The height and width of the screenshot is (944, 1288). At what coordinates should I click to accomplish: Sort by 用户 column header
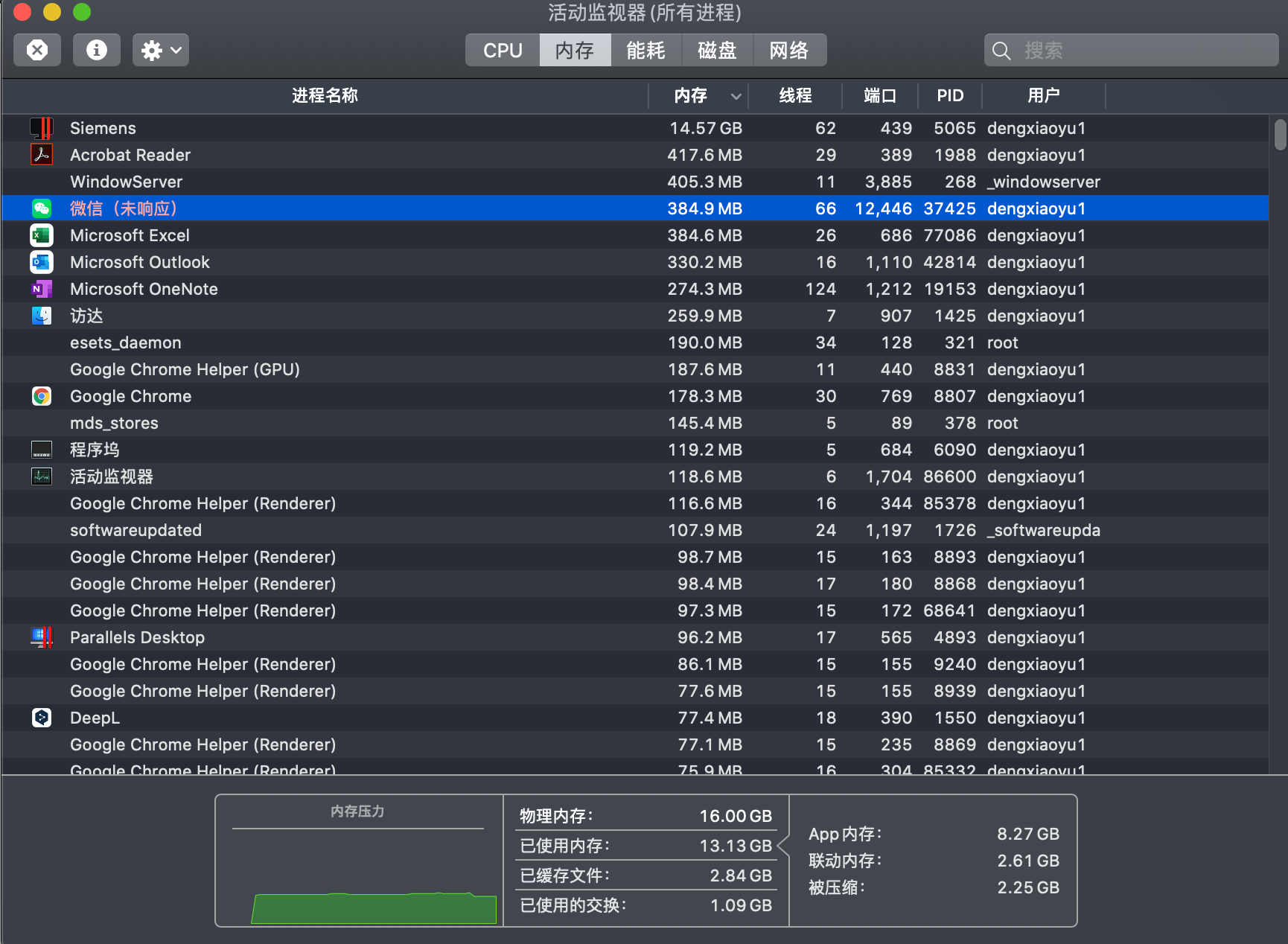click(x=1044, y=95)
